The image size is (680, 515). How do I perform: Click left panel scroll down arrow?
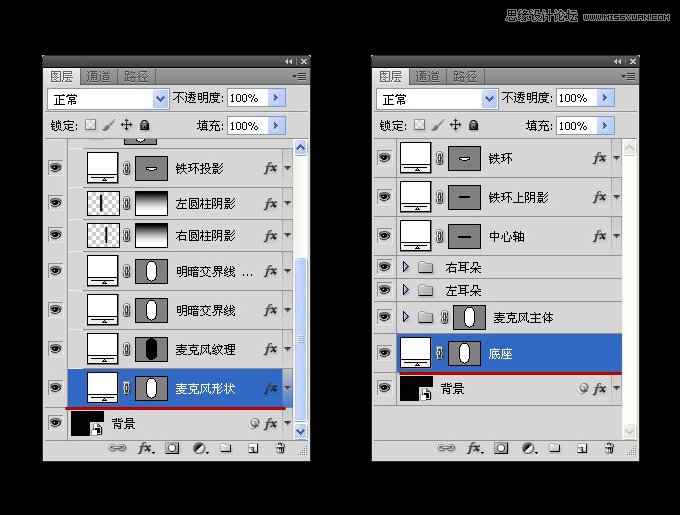pos(300,431)
